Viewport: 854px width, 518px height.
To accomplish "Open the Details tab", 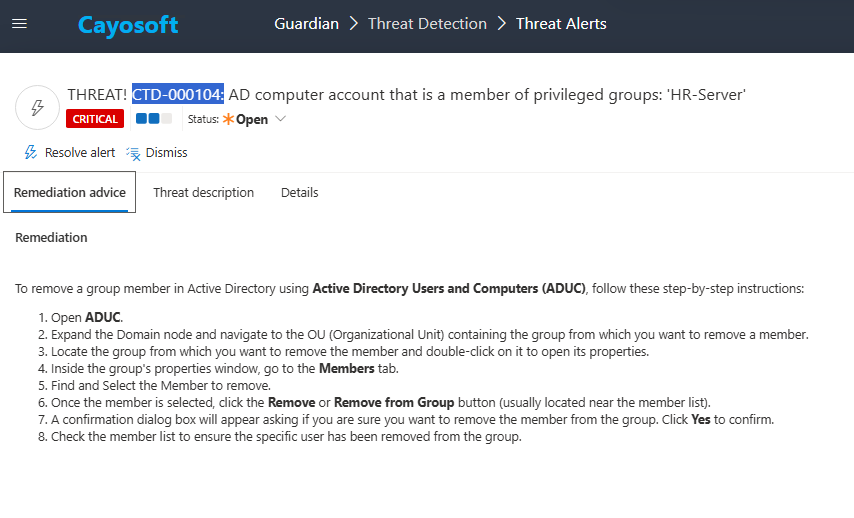I will pyautogui.click(x=299, y=193).
